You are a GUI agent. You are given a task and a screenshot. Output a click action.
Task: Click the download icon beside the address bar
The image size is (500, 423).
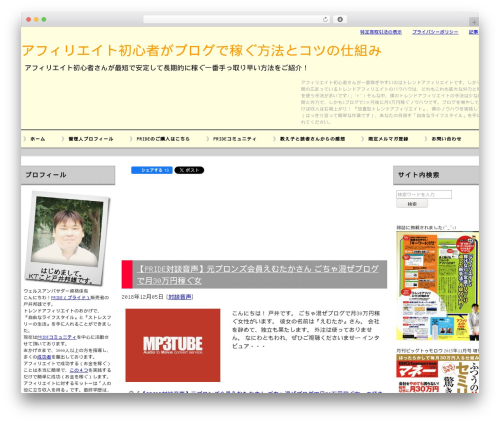coord(340,19)
